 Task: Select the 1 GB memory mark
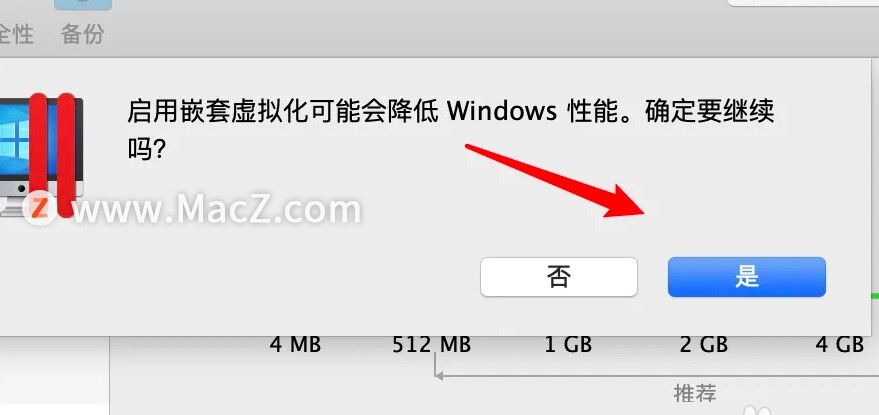point(568,344)
